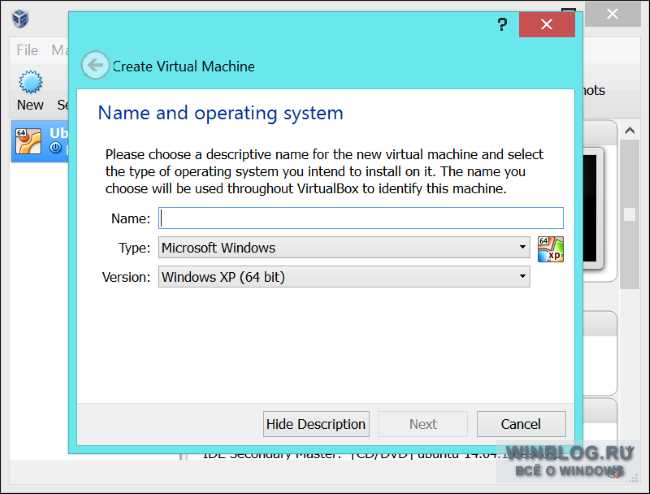Click the Next button
Screen dimensions: 650x494
423,424
